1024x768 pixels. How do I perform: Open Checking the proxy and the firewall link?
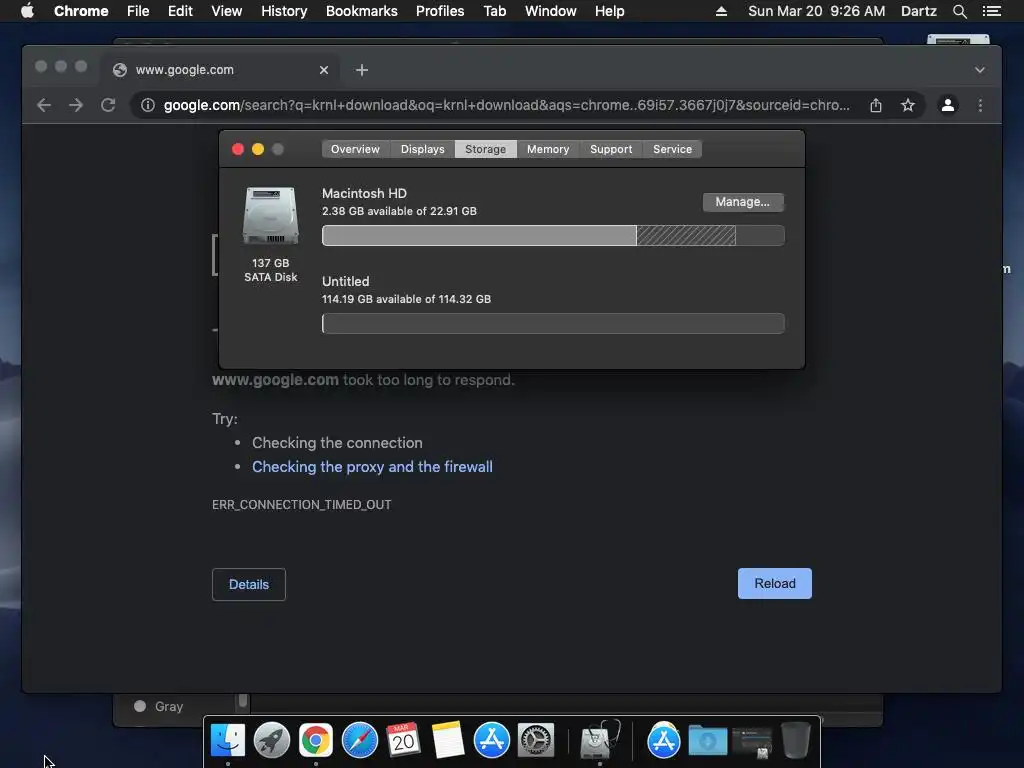pyautogui.click(x=372, y=467)
